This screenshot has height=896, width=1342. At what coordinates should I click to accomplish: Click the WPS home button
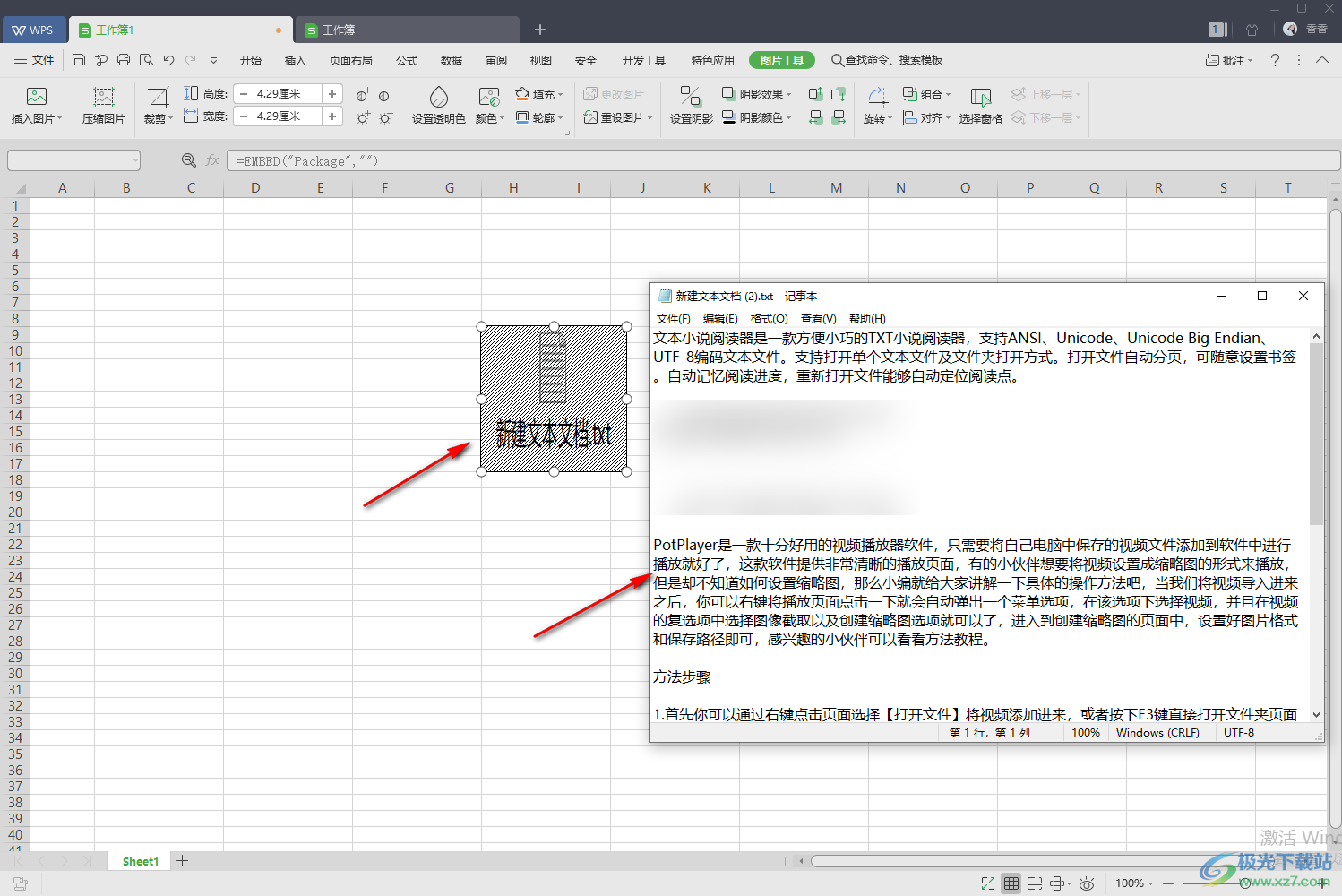[x=33, y=30]
